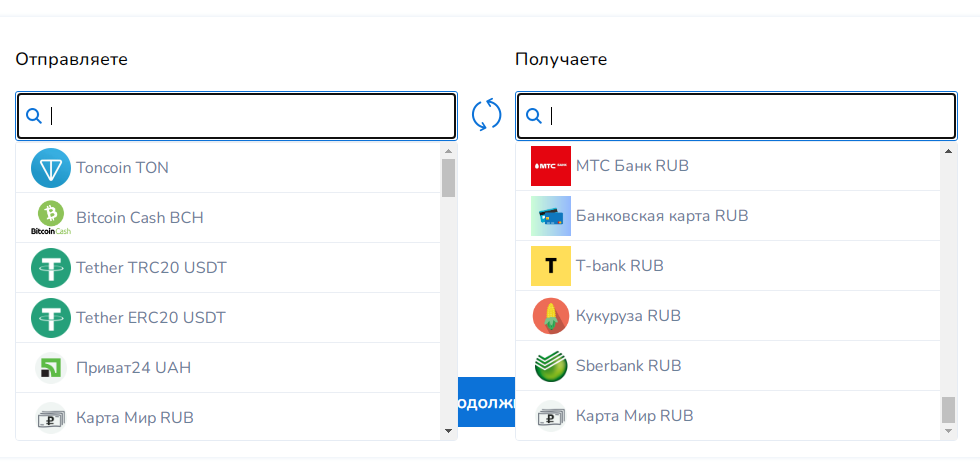Choose Tether TRC20 USDT option
980x463 pixels.
click(x=228, y=267)
